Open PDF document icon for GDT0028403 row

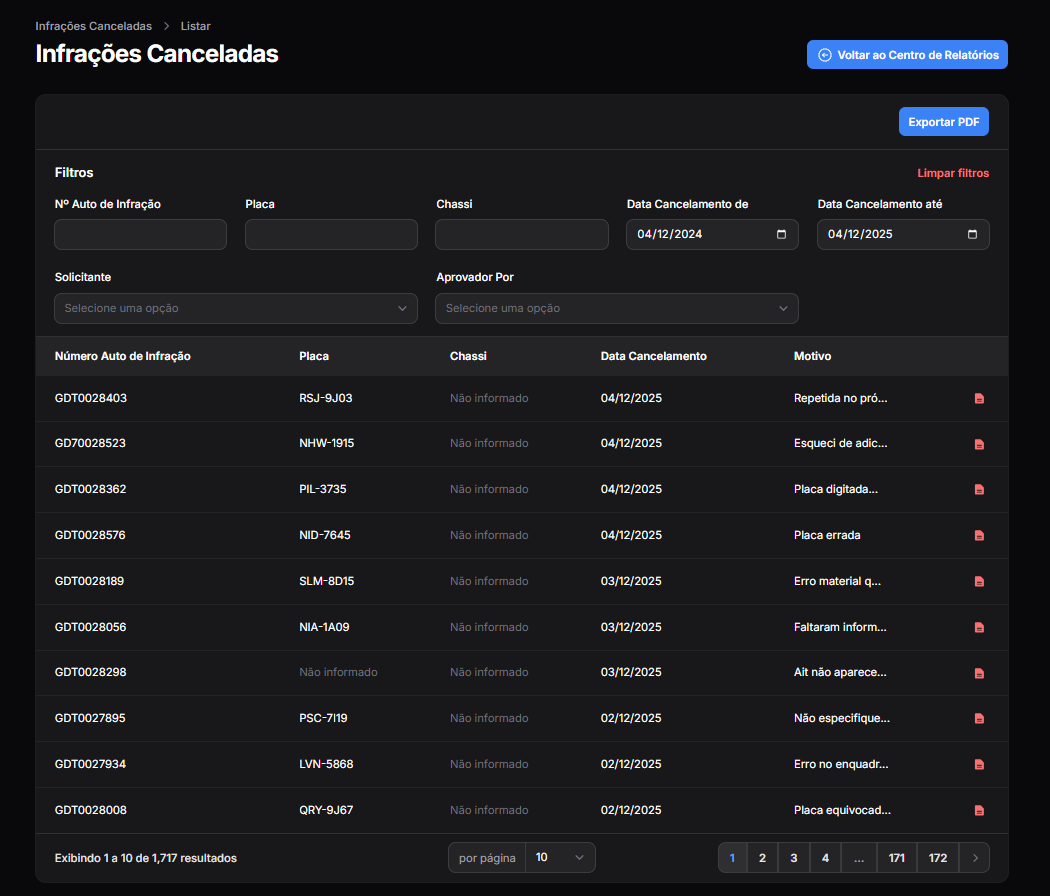click(x=979, y=398)
